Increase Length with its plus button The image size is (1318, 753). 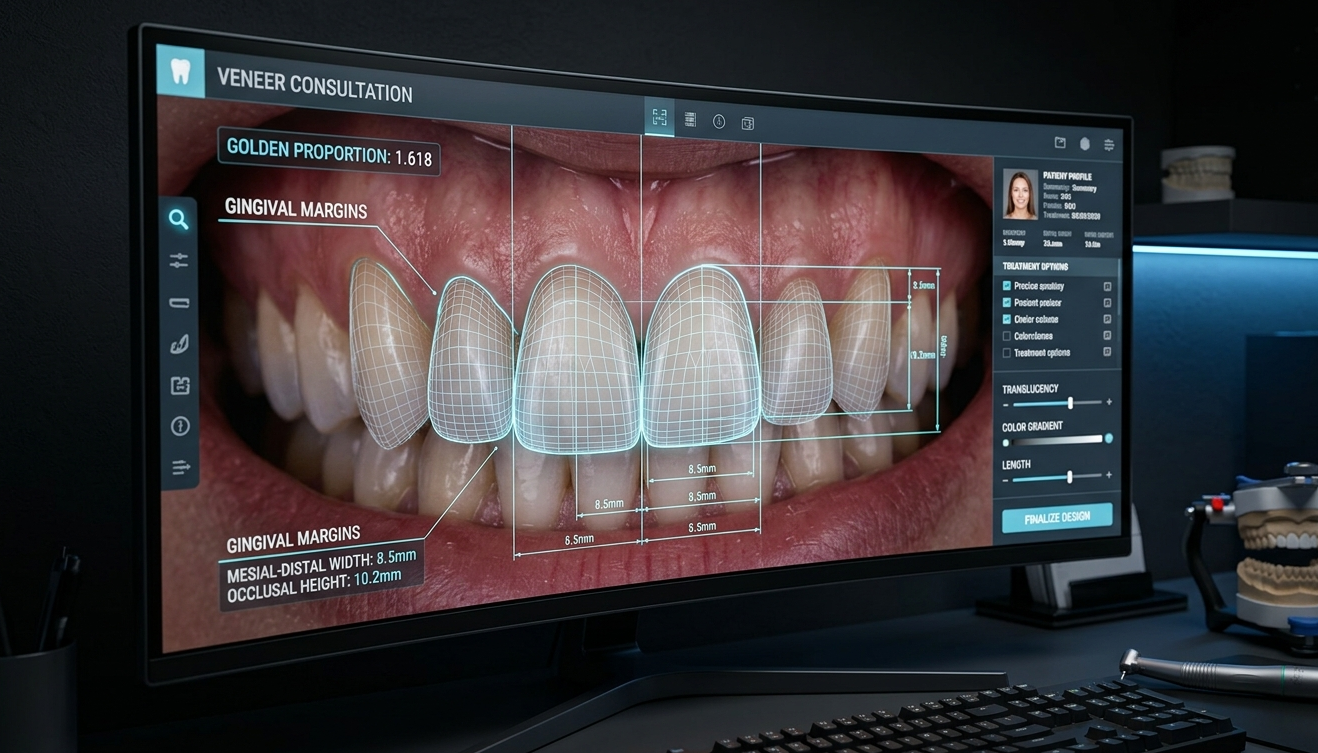[x=1109, y=476]
